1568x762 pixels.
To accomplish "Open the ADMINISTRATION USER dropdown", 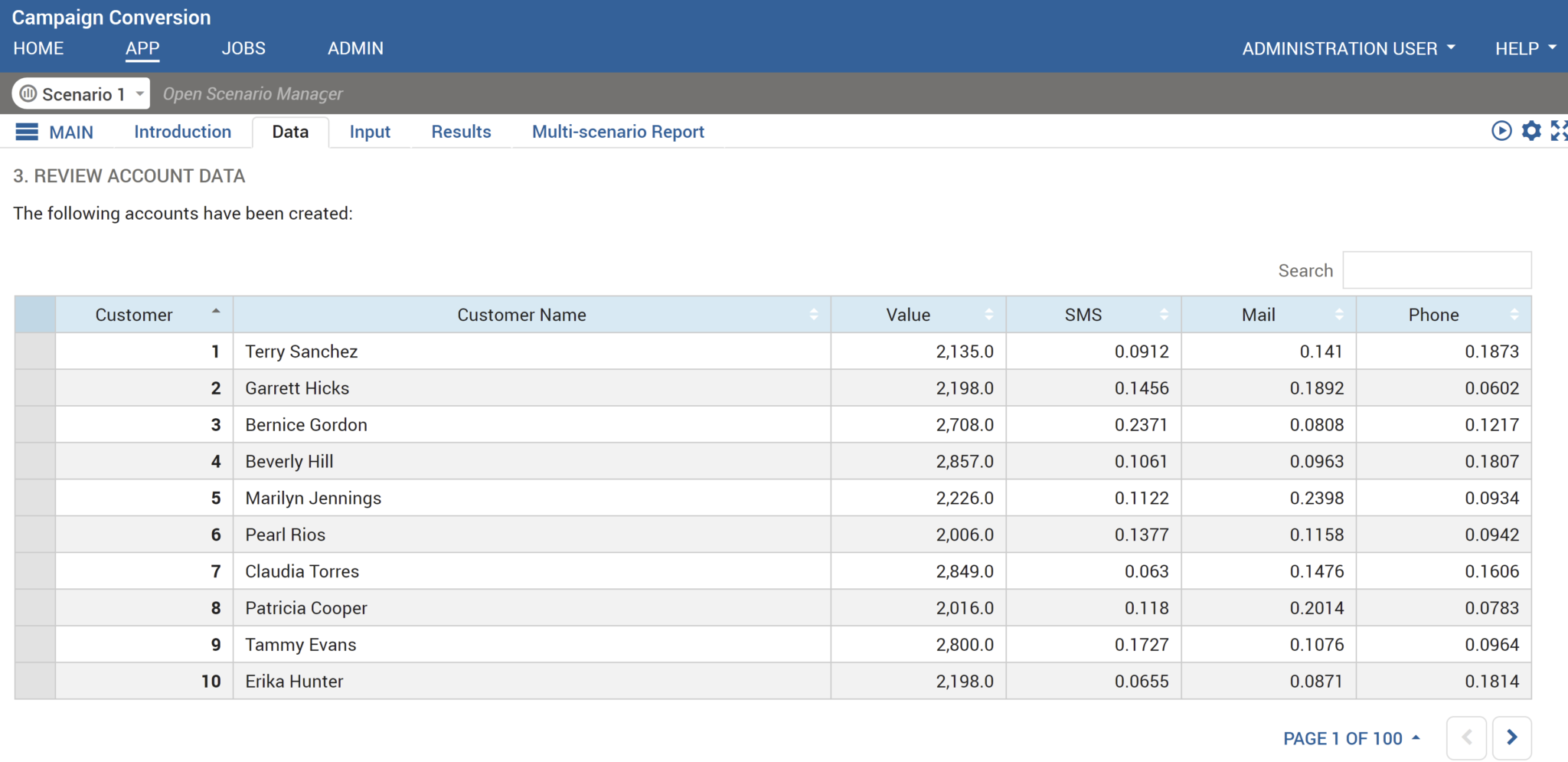I will [x=1349, y=47].
